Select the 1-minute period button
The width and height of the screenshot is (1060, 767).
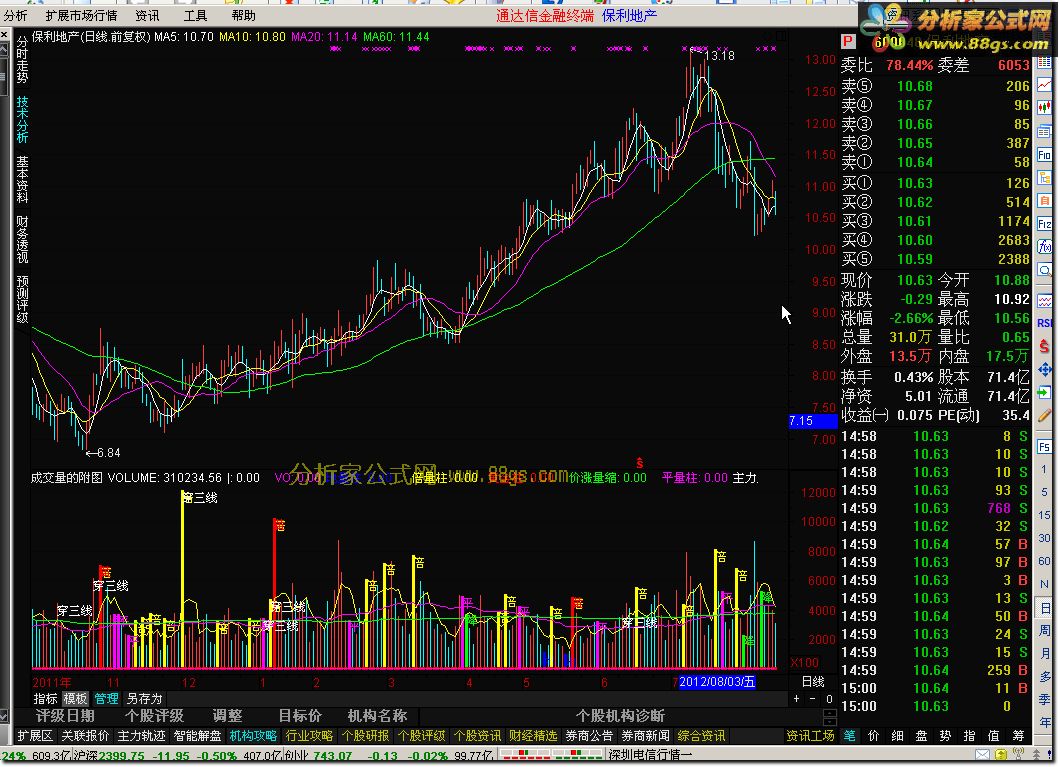coord(1044,469)
